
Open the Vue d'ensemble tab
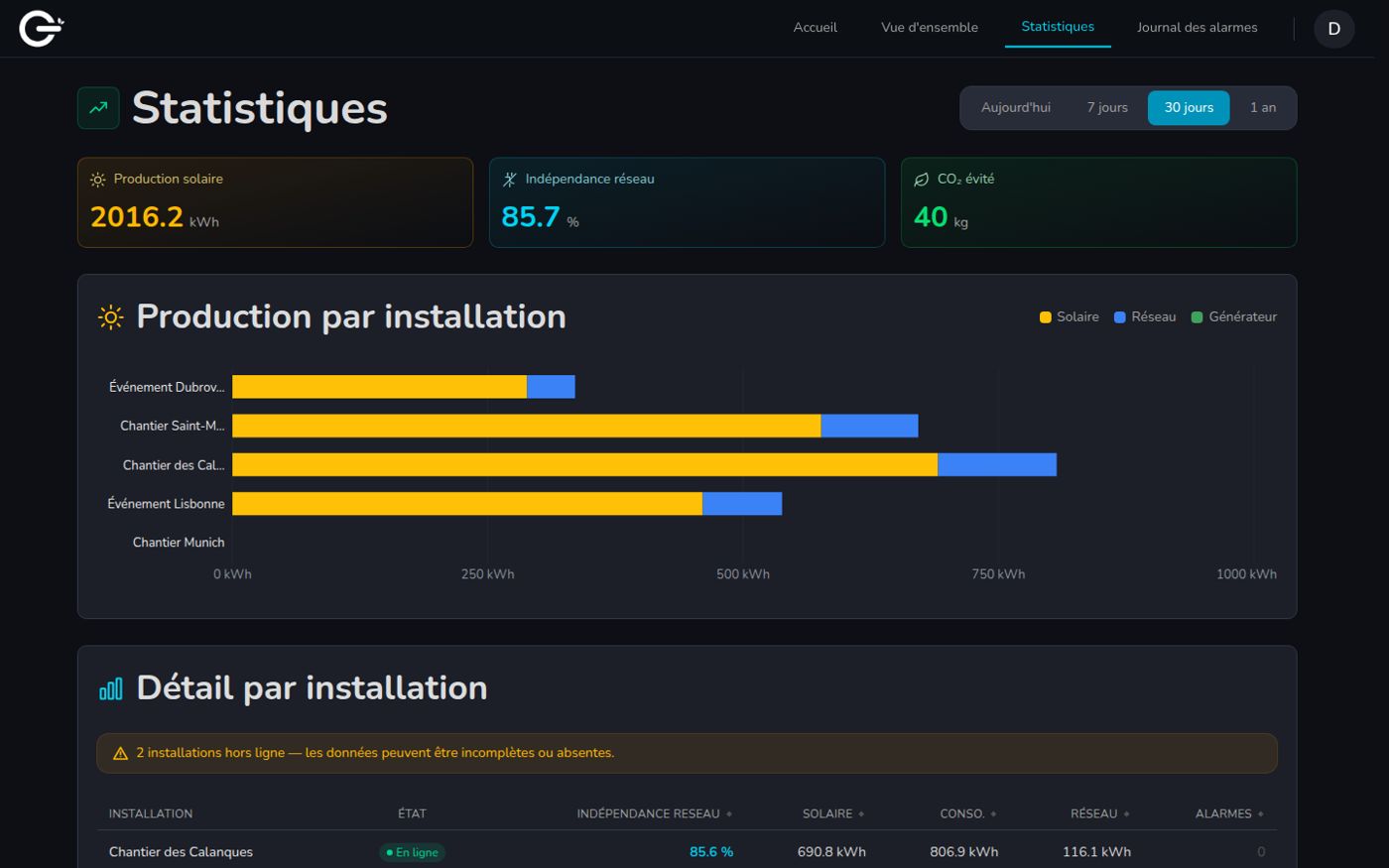[x=930, y=28]
